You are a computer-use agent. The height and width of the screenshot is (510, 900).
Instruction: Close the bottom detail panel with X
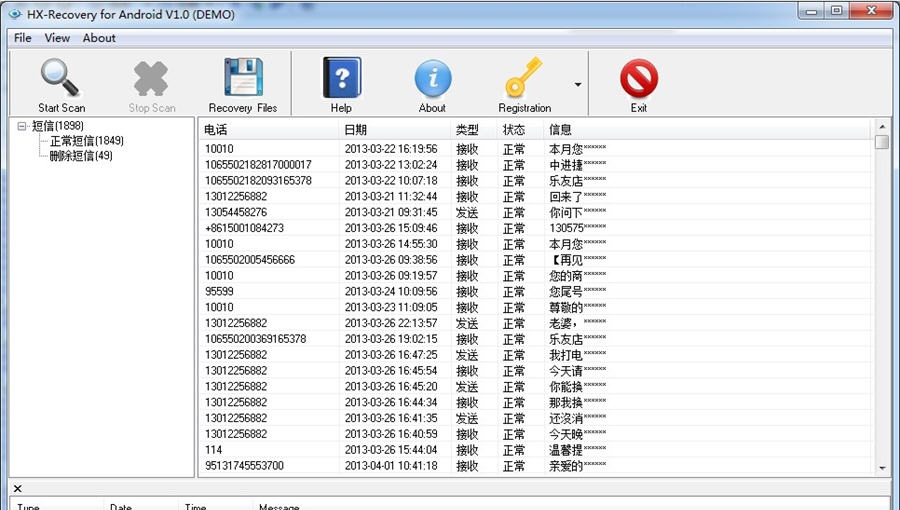tap(18, 489)
